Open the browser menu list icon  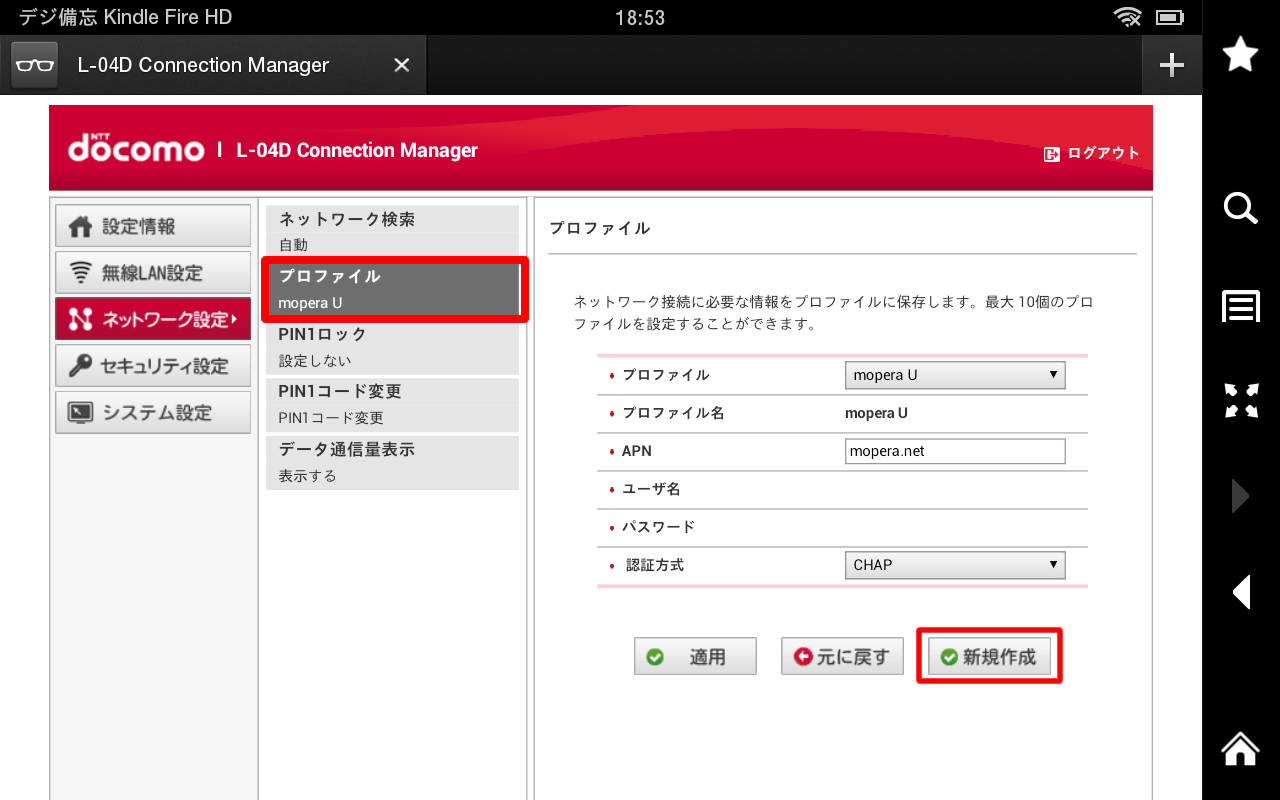(x=1240, y=307)
